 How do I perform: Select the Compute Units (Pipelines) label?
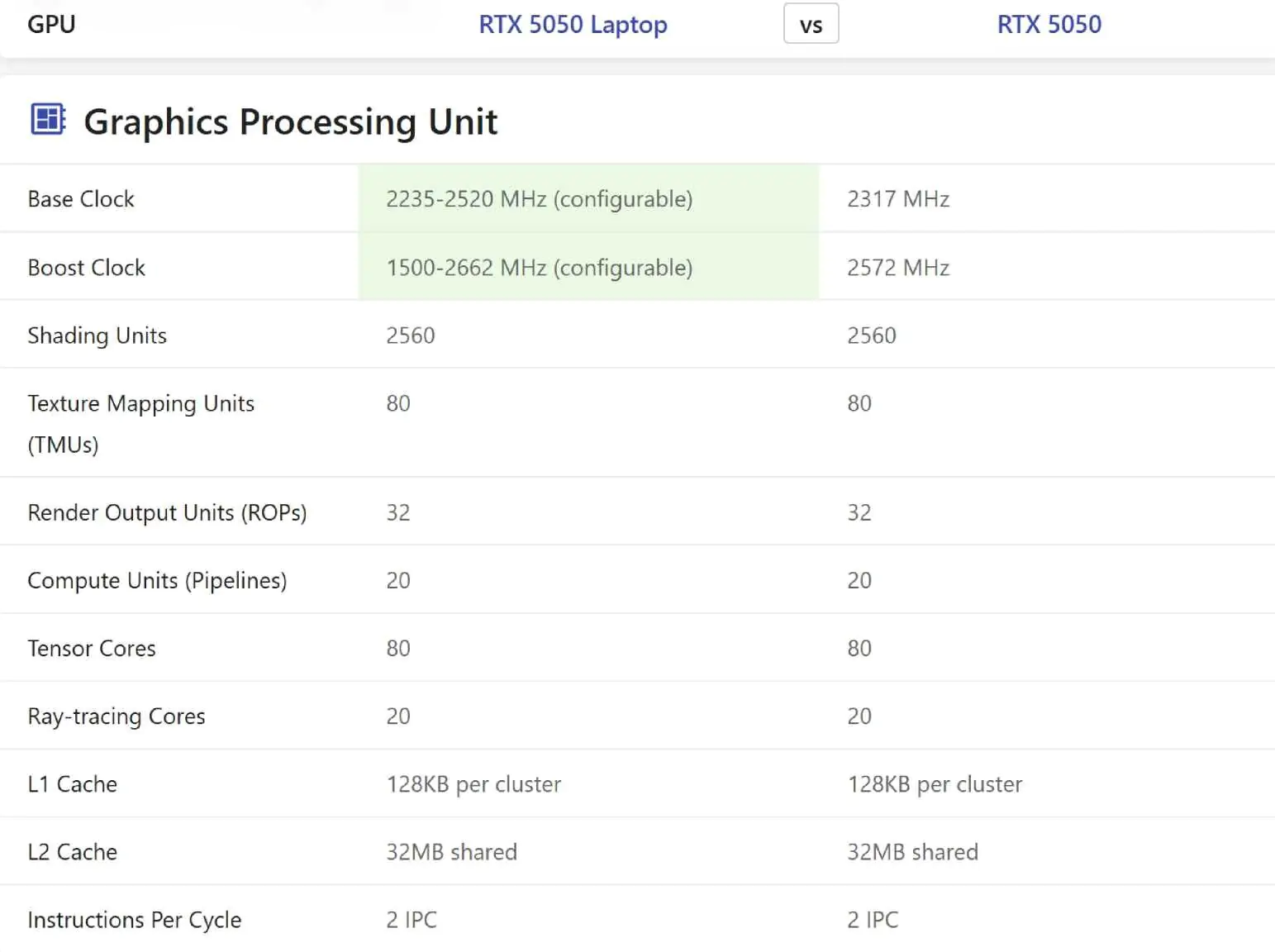point(157,580)
